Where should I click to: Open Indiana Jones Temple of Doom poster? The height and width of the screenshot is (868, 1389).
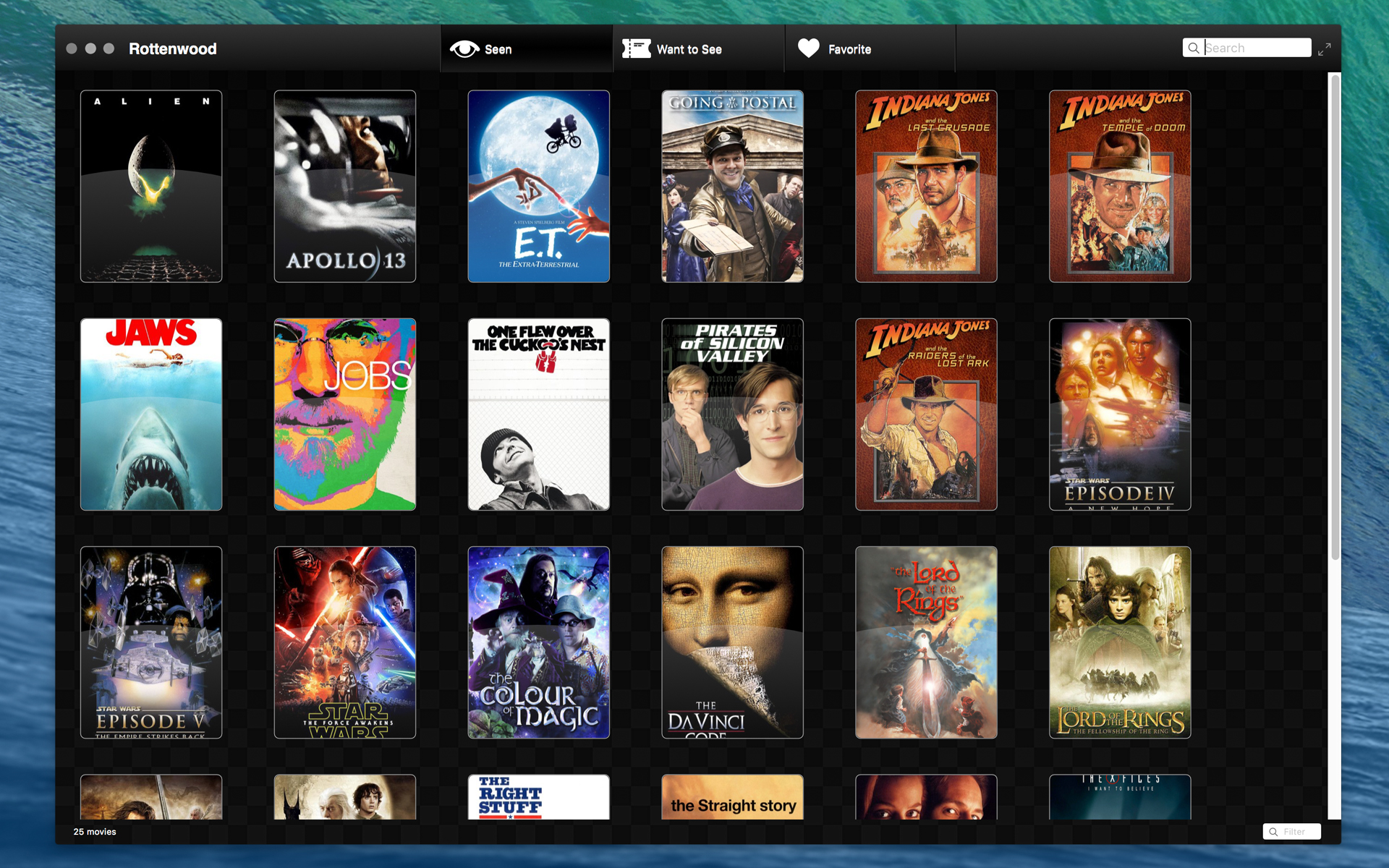pyautogui.click(x=1121, y=186)
